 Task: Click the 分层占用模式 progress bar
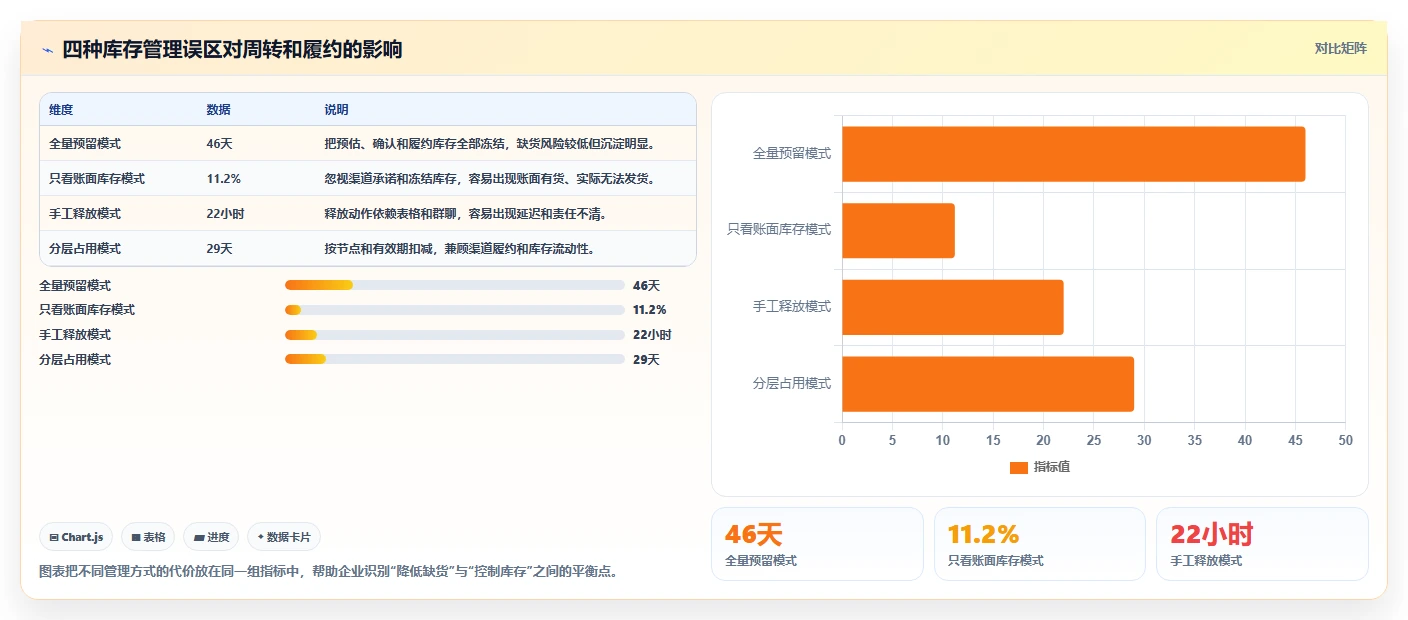click(x=455, y=359)
